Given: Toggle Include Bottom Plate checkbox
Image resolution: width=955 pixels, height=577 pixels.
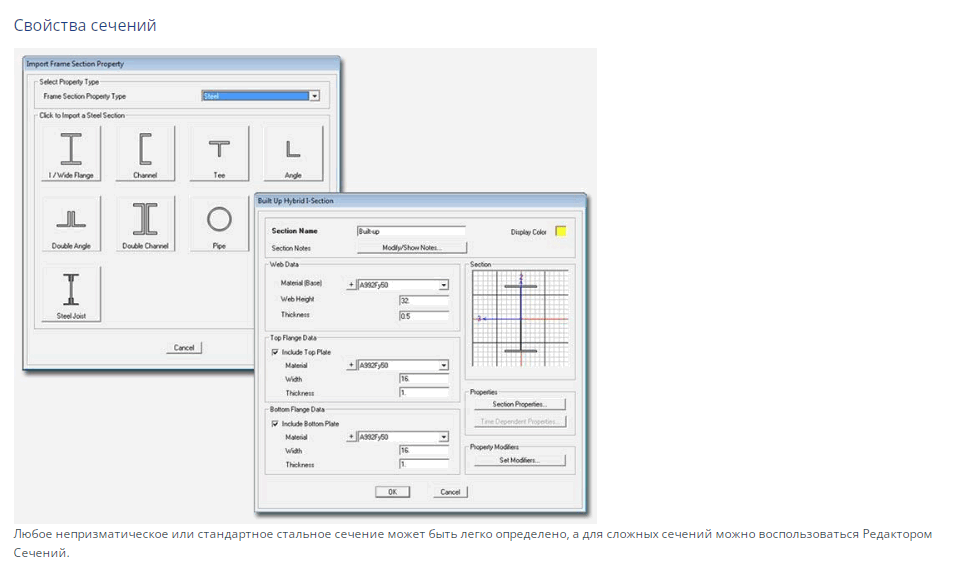Looking at the screenshot, I should 275,423.
